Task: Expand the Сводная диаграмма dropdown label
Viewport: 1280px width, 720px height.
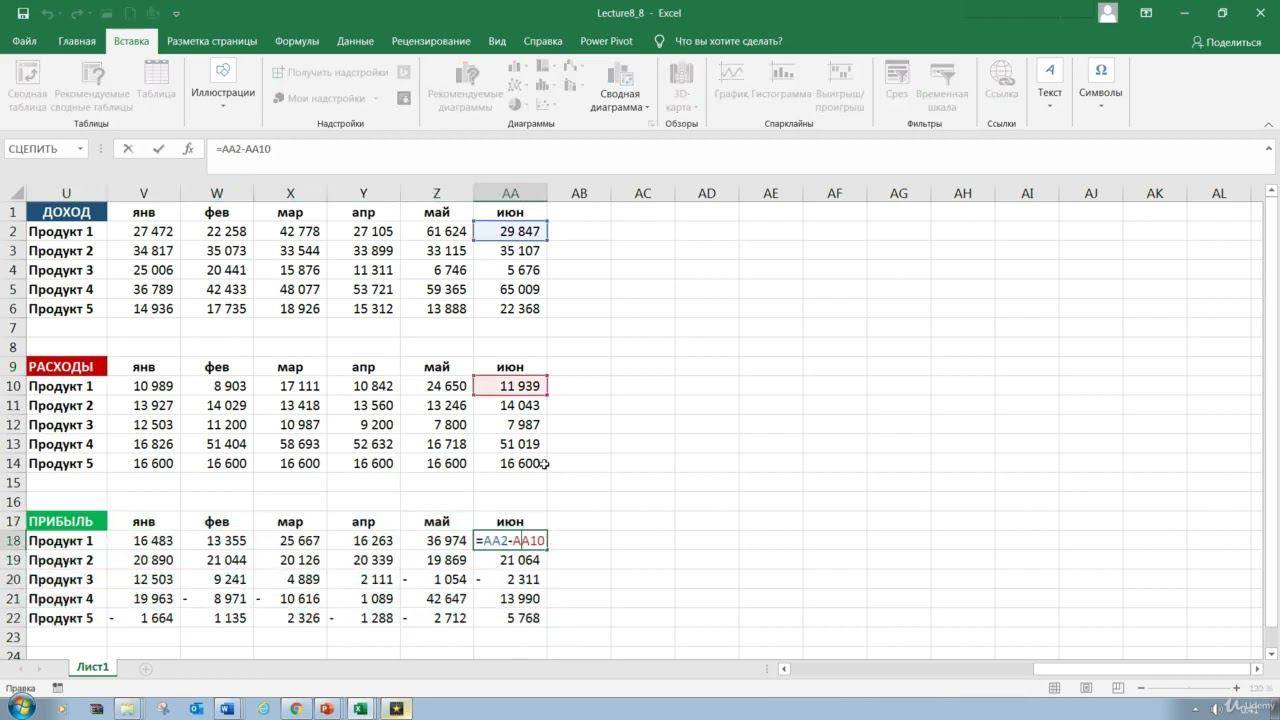Action: 620,101
